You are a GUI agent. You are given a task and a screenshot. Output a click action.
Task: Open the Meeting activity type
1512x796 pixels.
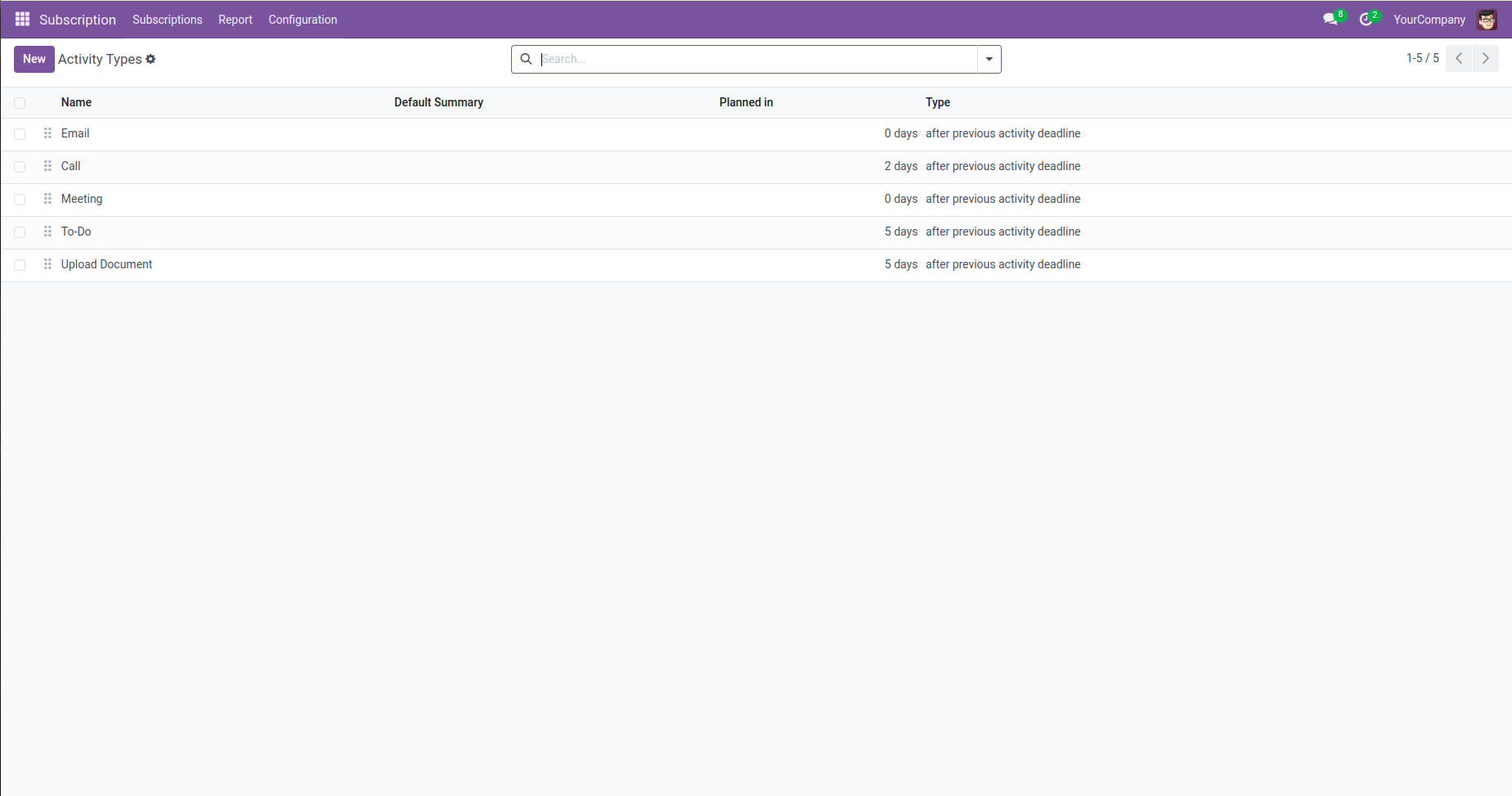82,199
